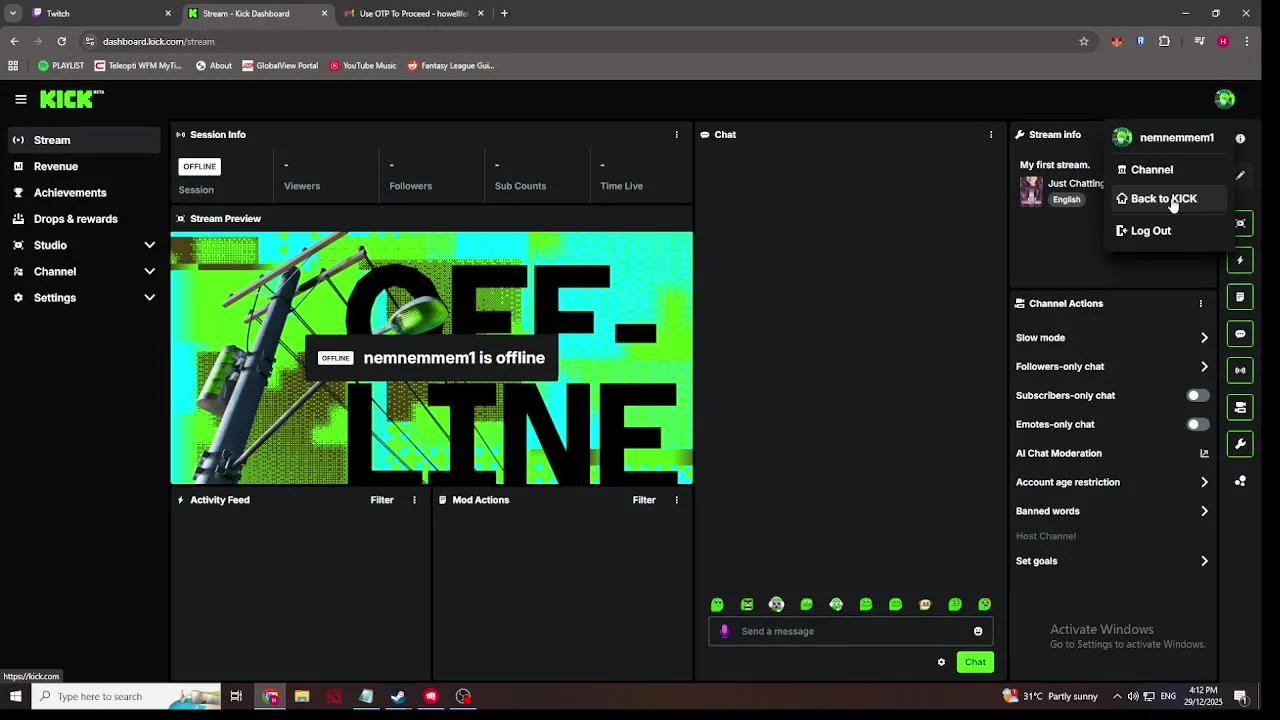Click the Send a message input field
This screenshot has height=720, width=1280.
click(850, 631)
